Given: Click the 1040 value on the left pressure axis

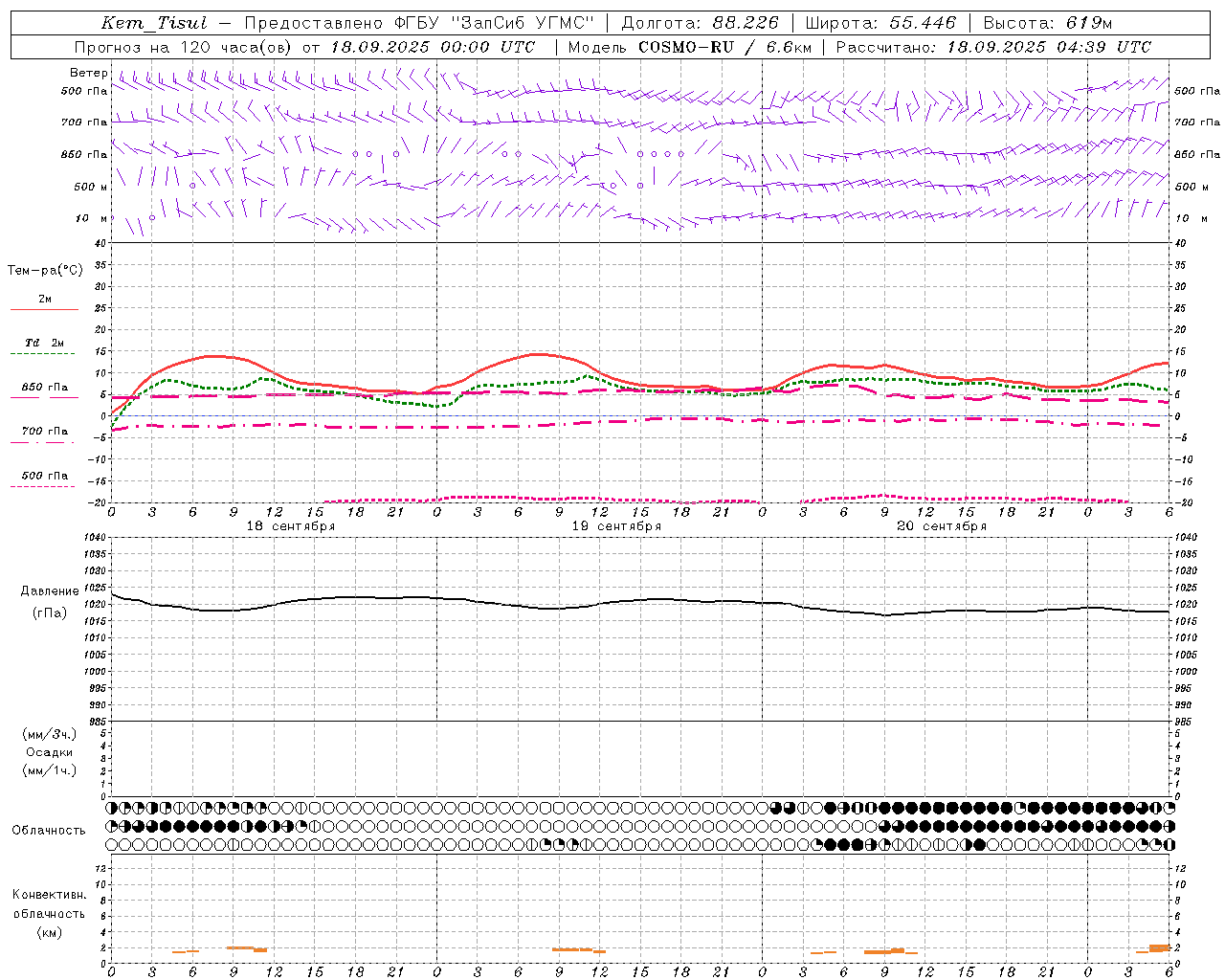Looking at the screenshot, I should (96, 538).
